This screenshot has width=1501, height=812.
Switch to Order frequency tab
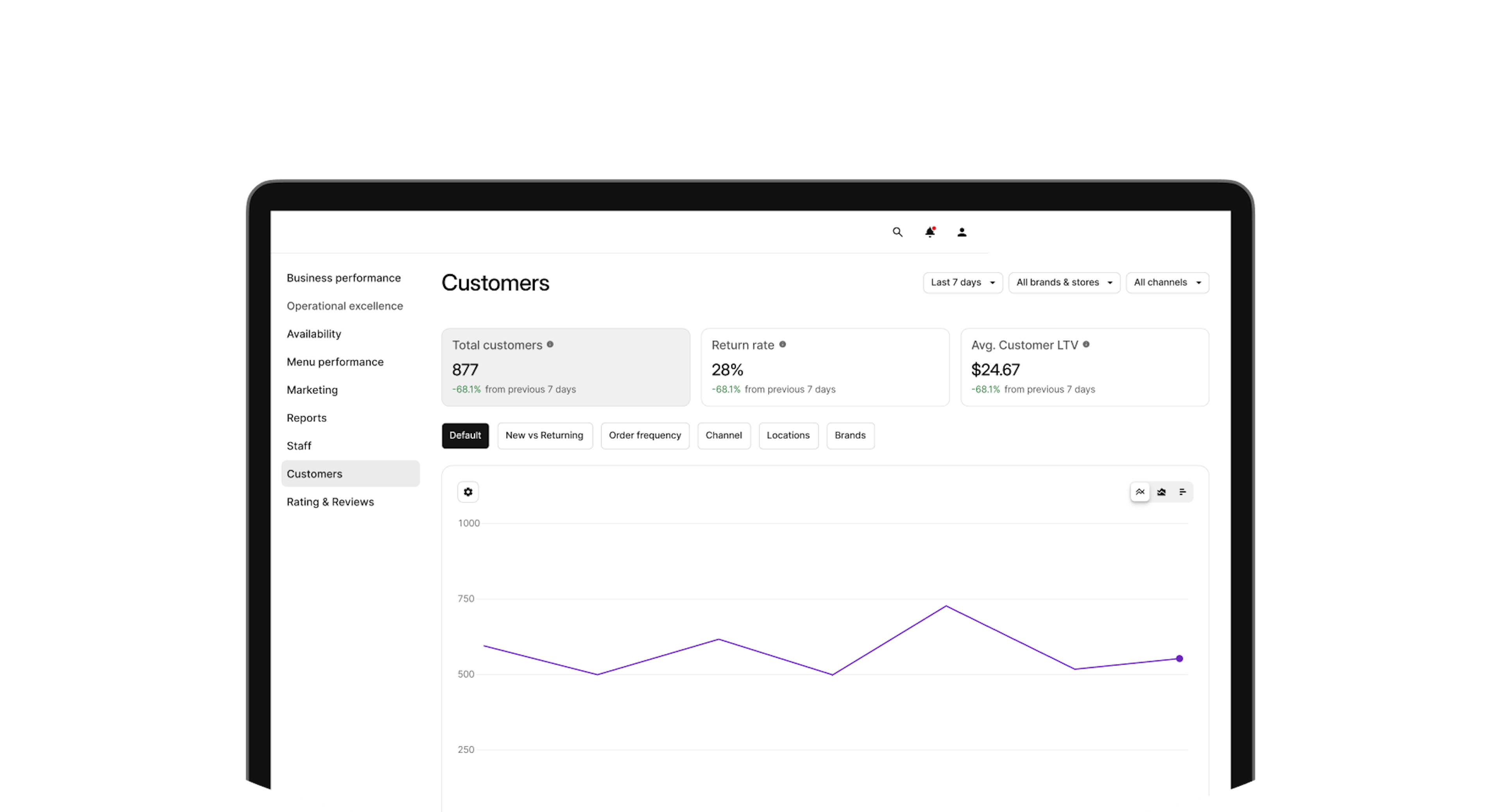pyautogui.click(x=645, y=435)
